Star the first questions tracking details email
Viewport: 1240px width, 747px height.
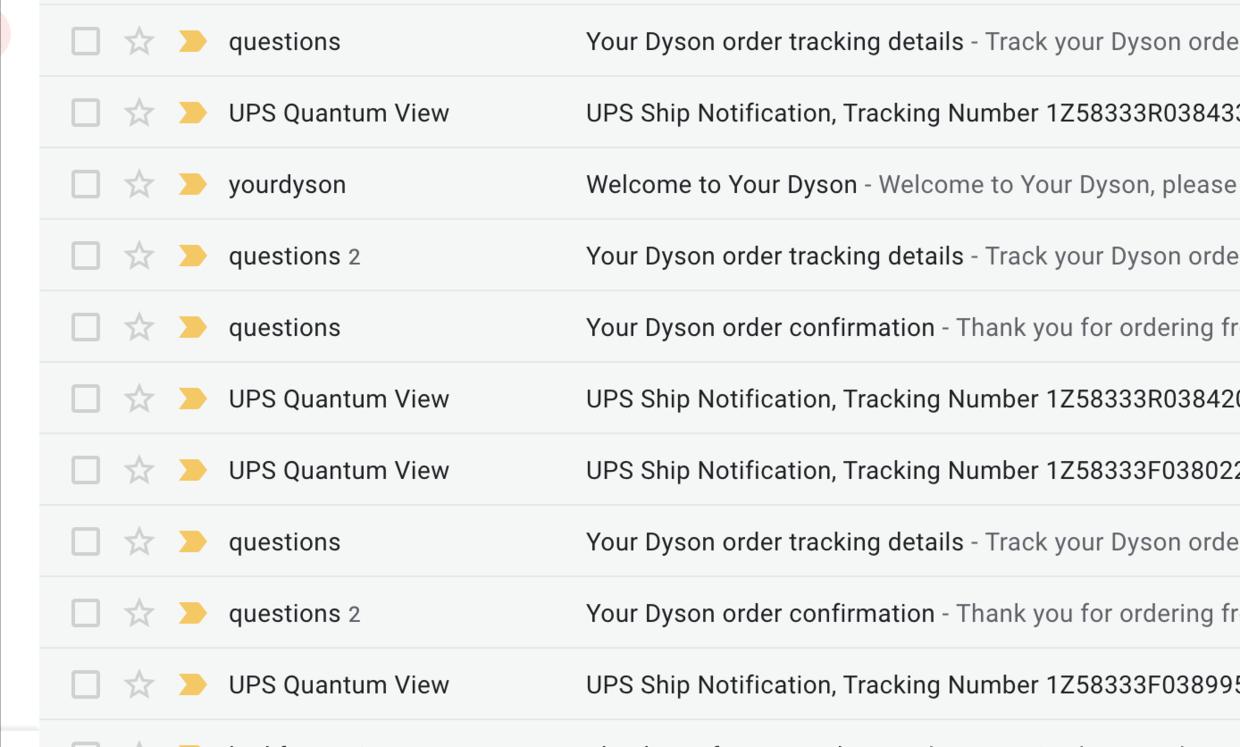pos(139,42)
